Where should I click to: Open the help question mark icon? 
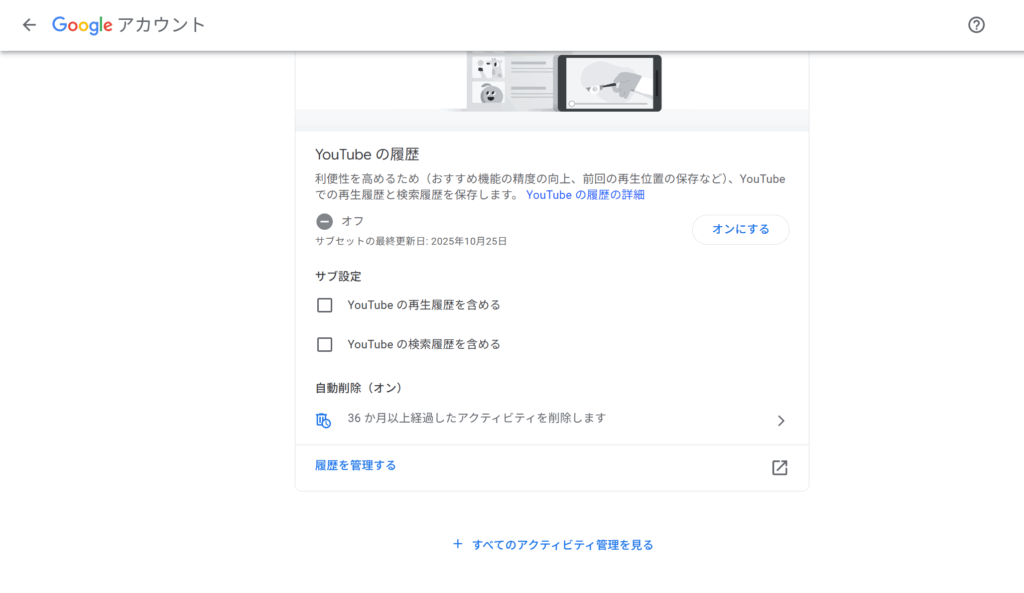[976, 25]
